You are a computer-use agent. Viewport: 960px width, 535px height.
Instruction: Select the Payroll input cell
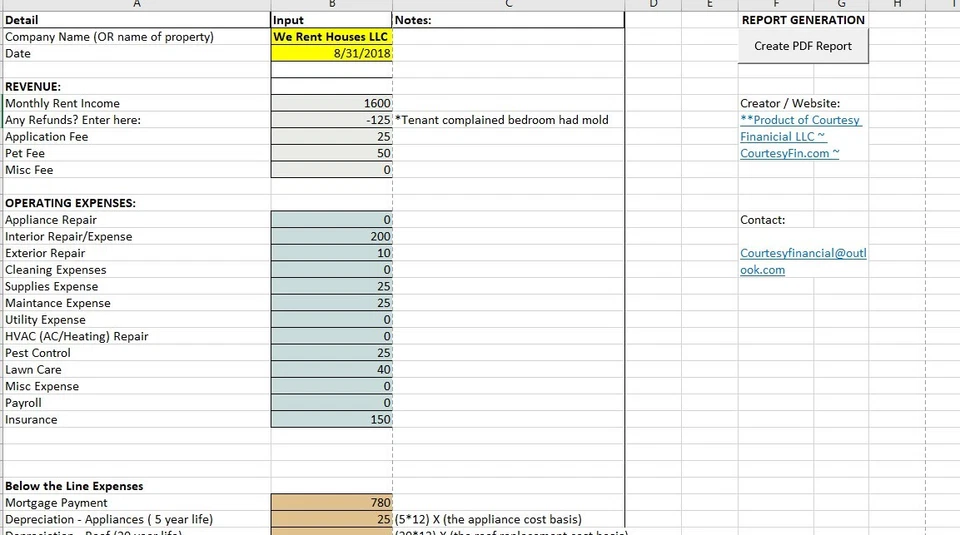(331, 403)
